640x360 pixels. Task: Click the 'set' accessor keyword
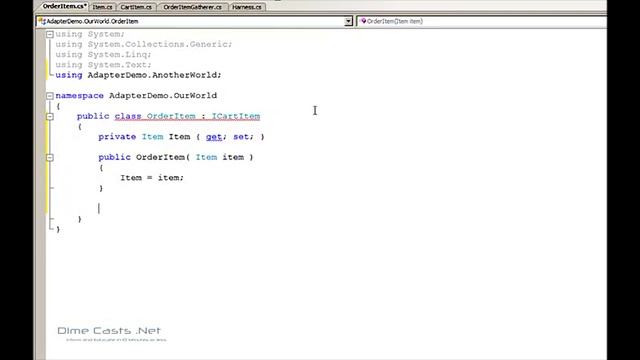(x=241, y=137)
